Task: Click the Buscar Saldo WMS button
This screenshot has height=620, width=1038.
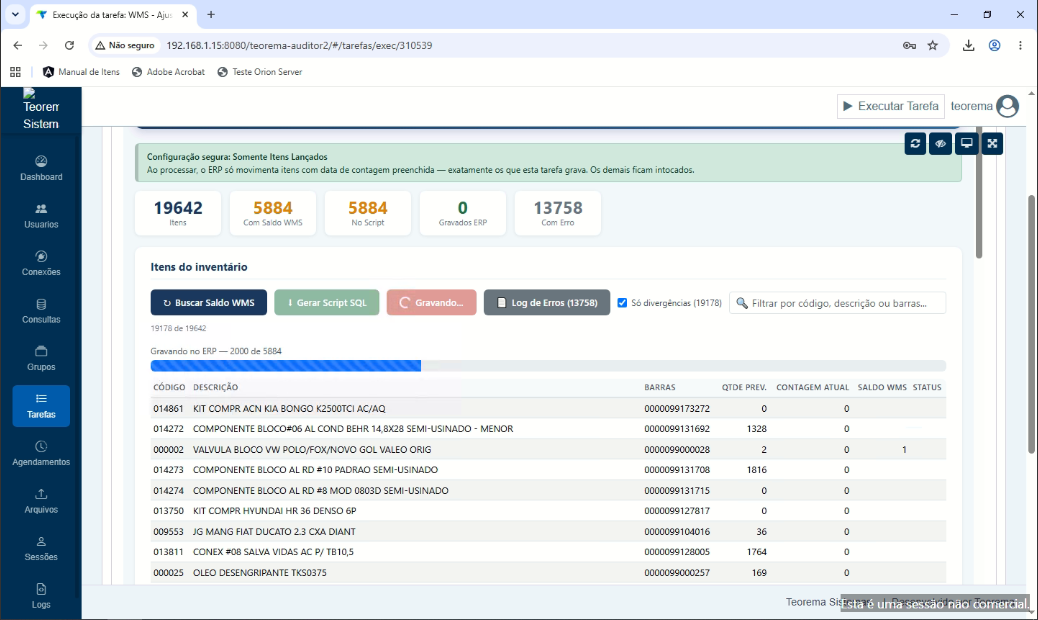Action: pos(209,302)
